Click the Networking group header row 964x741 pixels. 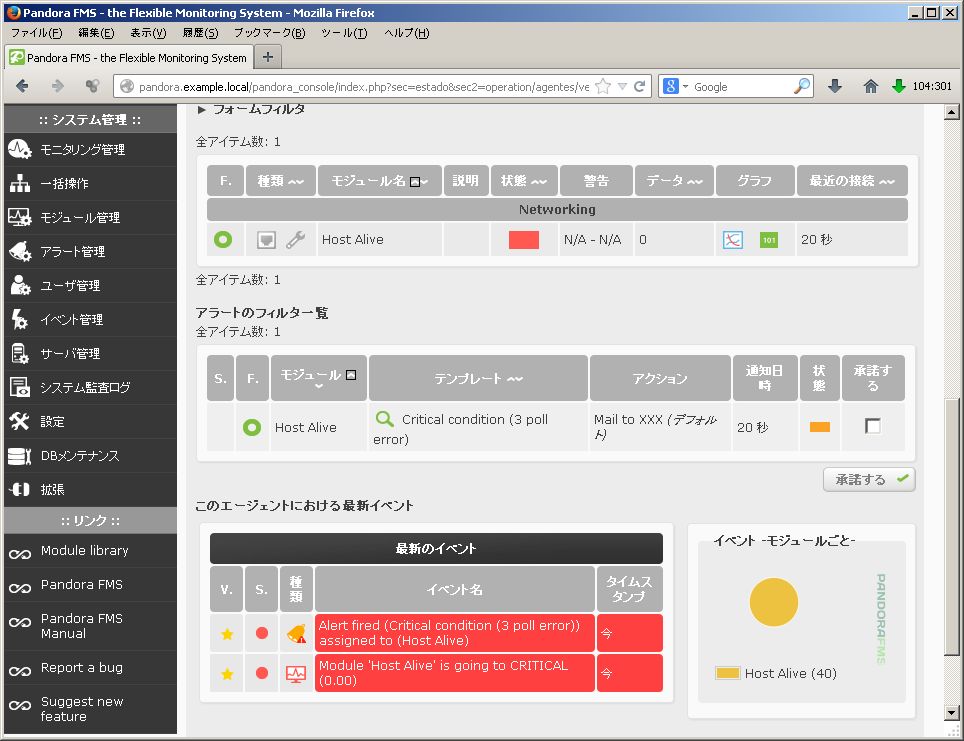[x=557, y=210]
